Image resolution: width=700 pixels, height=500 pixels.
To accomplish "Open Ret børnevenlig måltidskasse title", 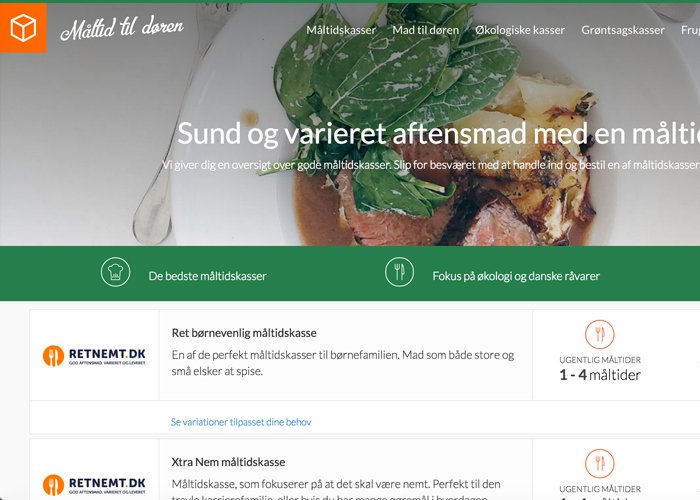I will pos(244,333).
